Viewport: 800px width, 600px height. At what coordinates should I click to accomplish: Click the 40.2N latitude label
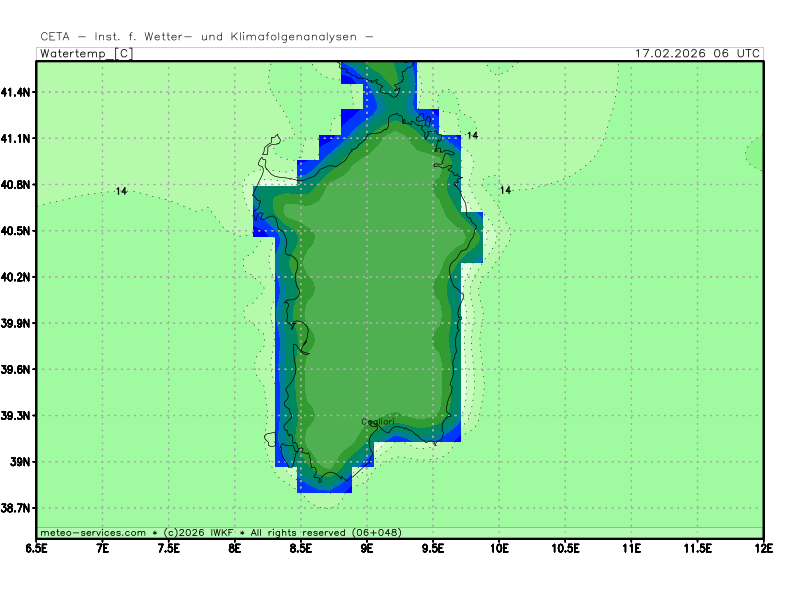[x=17, y=277]
